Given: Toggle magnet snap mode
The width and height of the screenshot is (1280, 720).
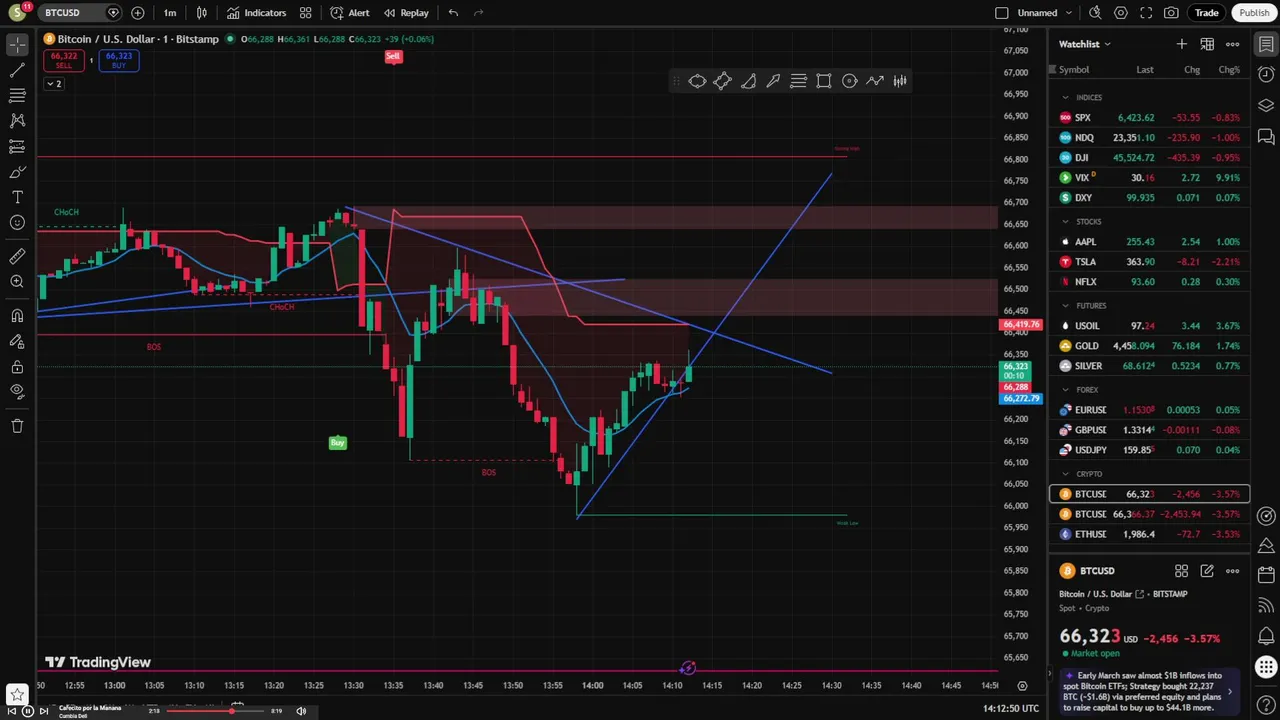Looking at the screenshot, I should tap(17, 316).
